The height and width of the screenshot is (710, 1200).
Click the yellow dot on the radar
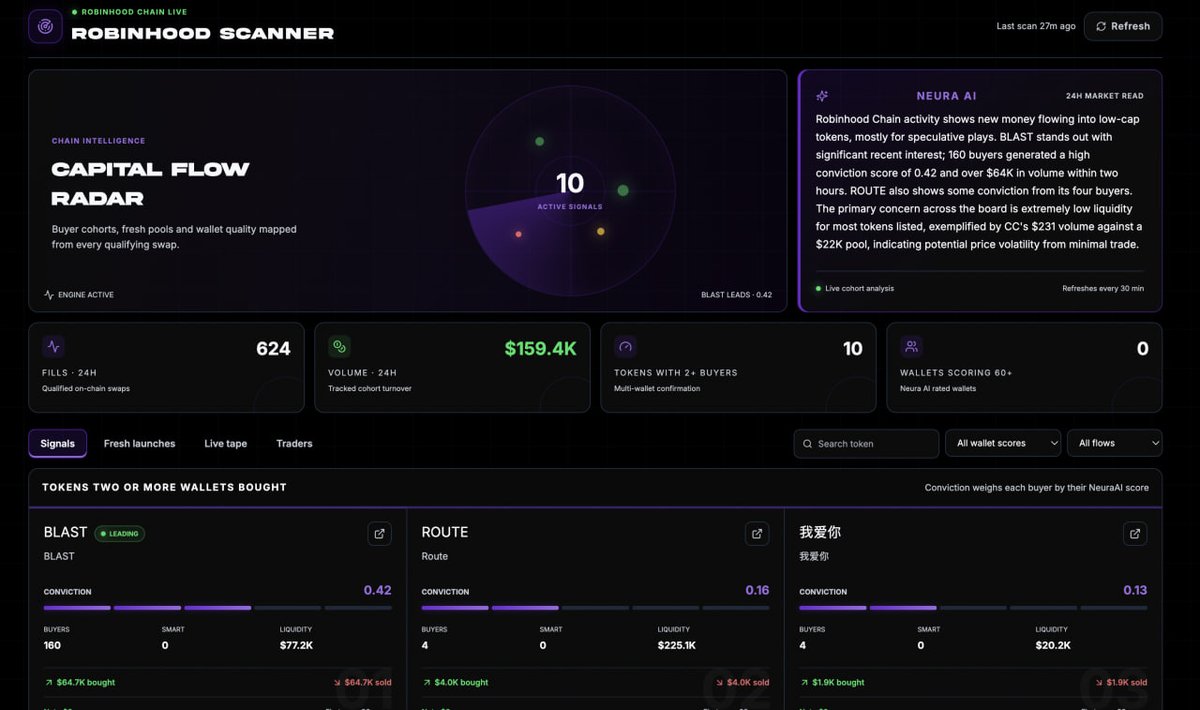[x=600, y=232]
